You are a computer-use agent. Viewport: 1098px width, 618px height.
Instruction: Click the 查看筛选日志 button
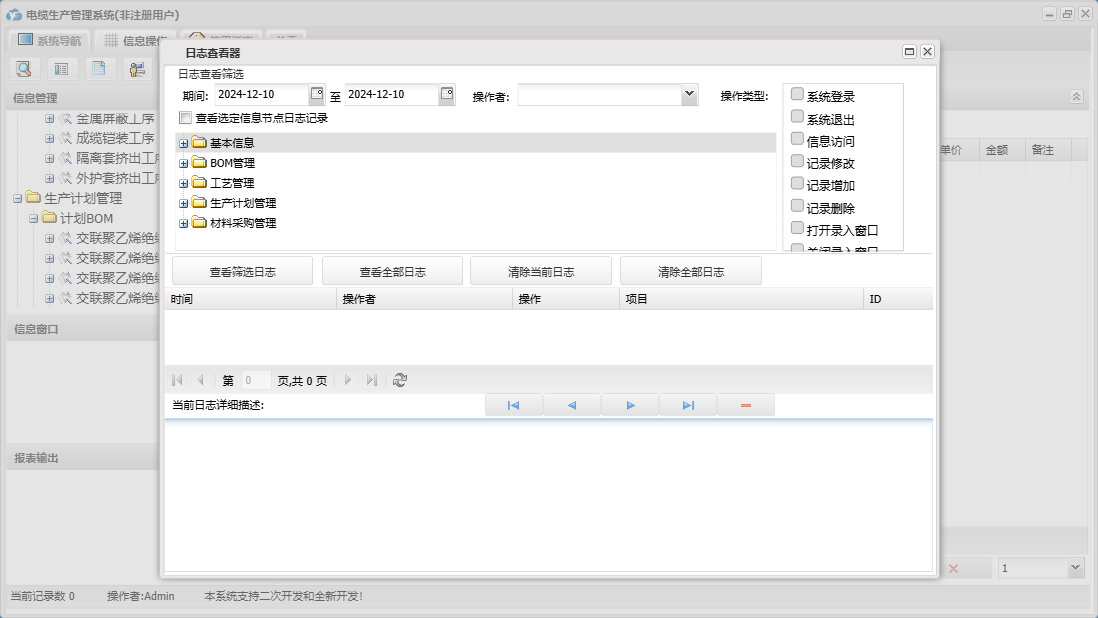pos(242,271)
